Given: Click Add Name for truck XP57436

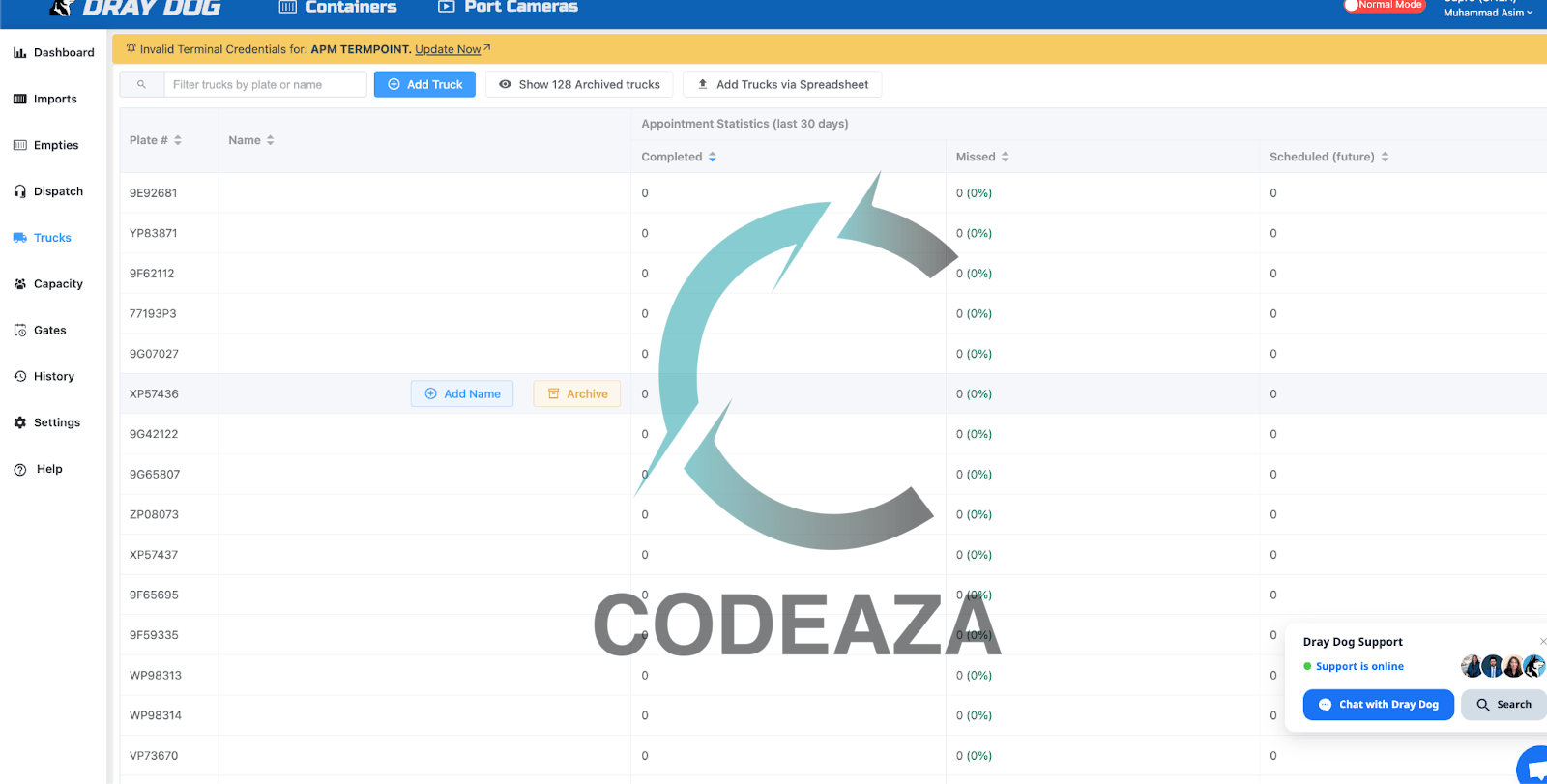Looking at the screenshot, I should (462, 393).
